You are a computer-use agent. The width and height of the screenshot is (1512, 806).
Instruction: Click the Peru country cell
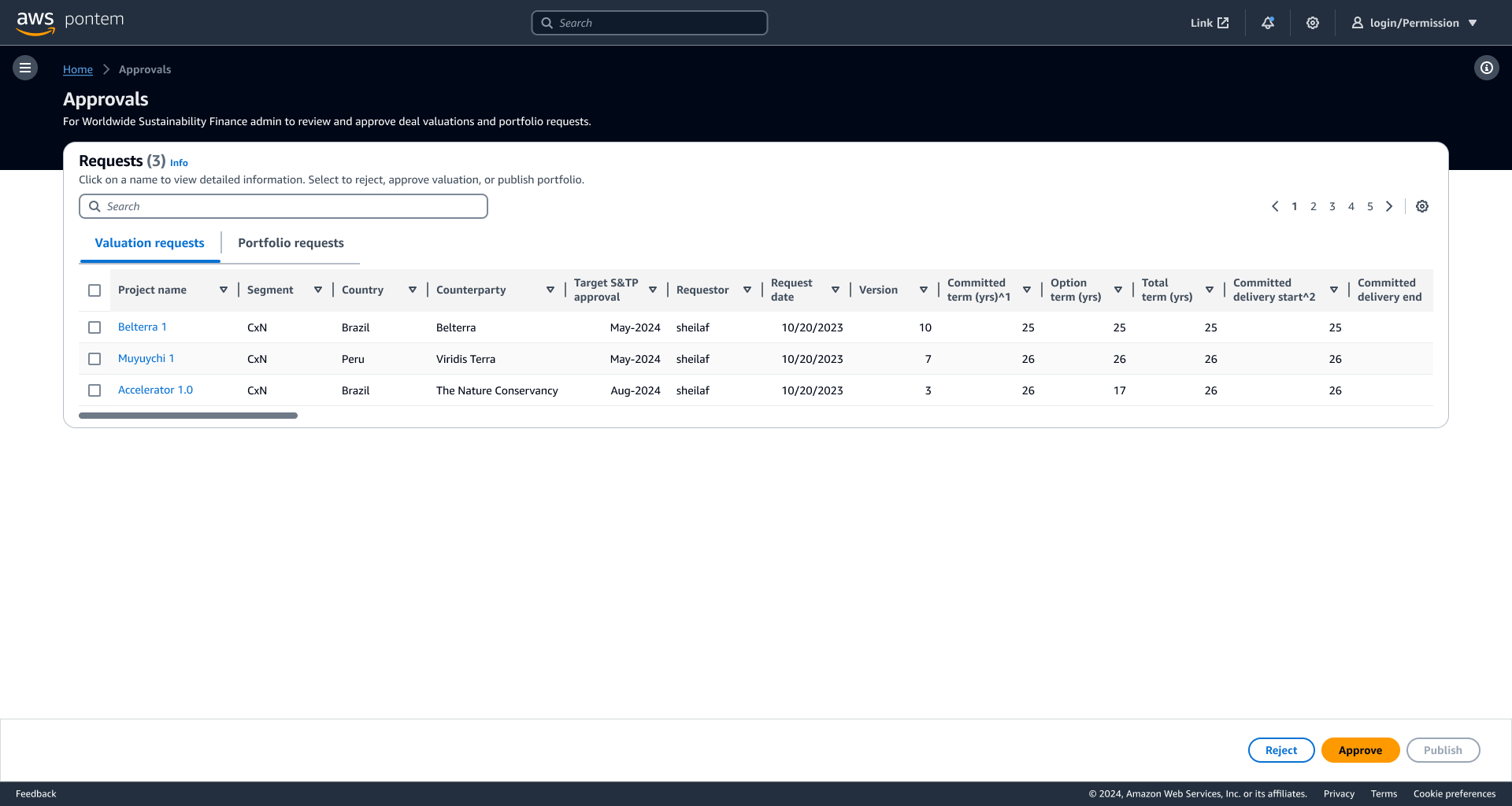353,359
